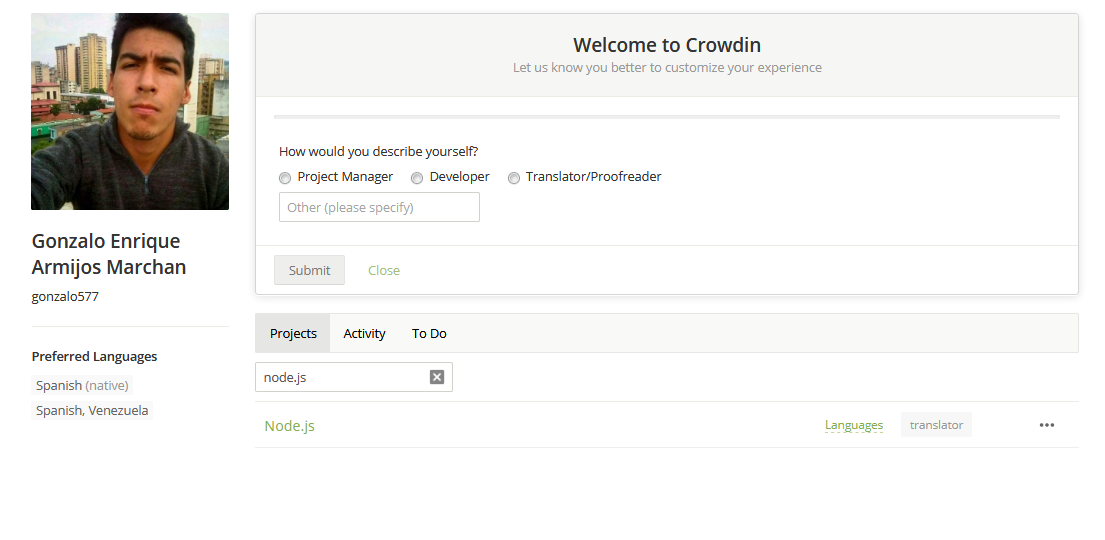Close the welcome survey panel
1105x540 pixels.
tap(383, 270)
